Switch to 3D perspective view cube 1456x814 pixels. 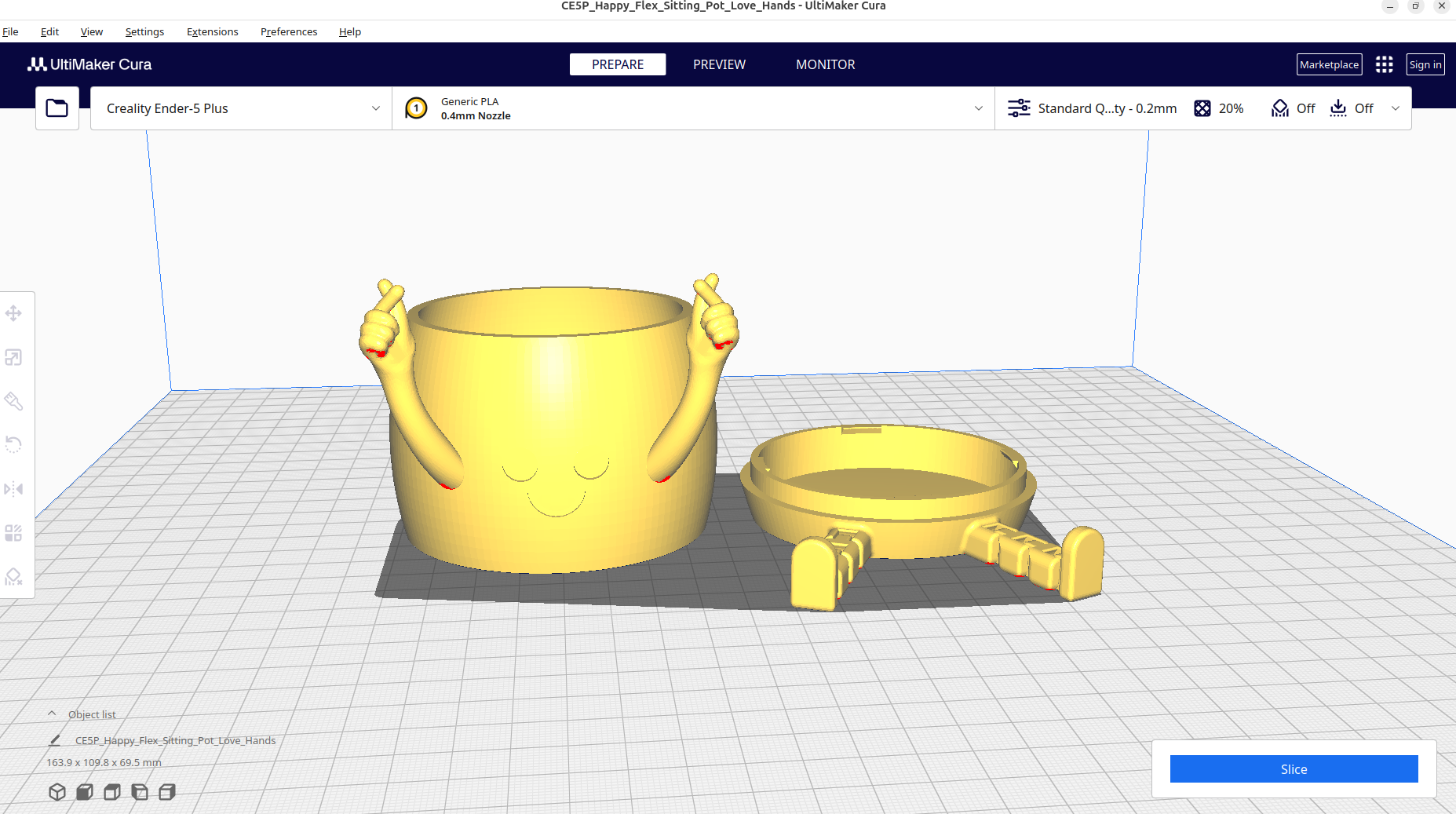click(x=57, y=792)
